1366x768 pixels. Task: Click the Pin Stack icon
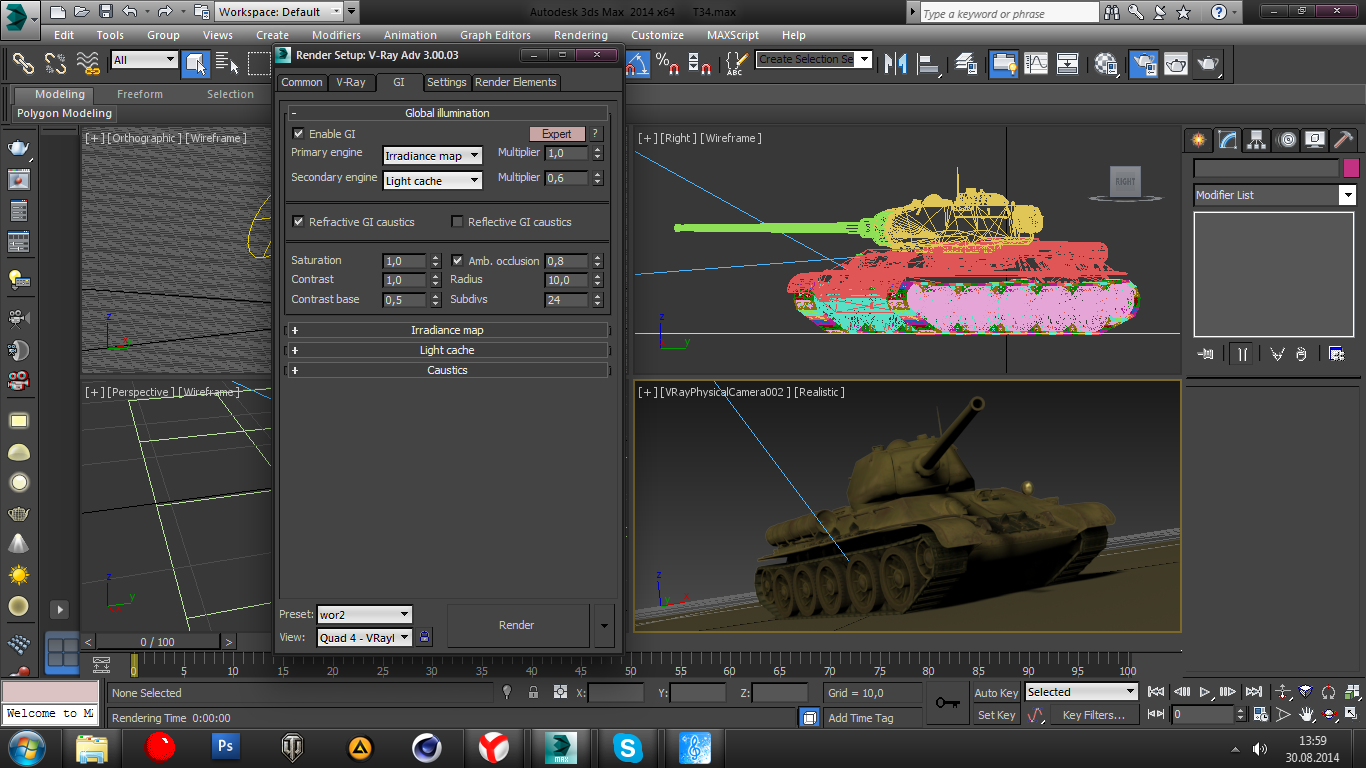tap(1207, 354)
